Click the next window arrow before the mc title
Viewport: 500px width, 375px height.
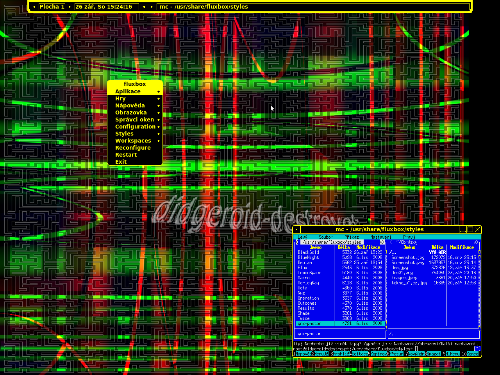151,6
